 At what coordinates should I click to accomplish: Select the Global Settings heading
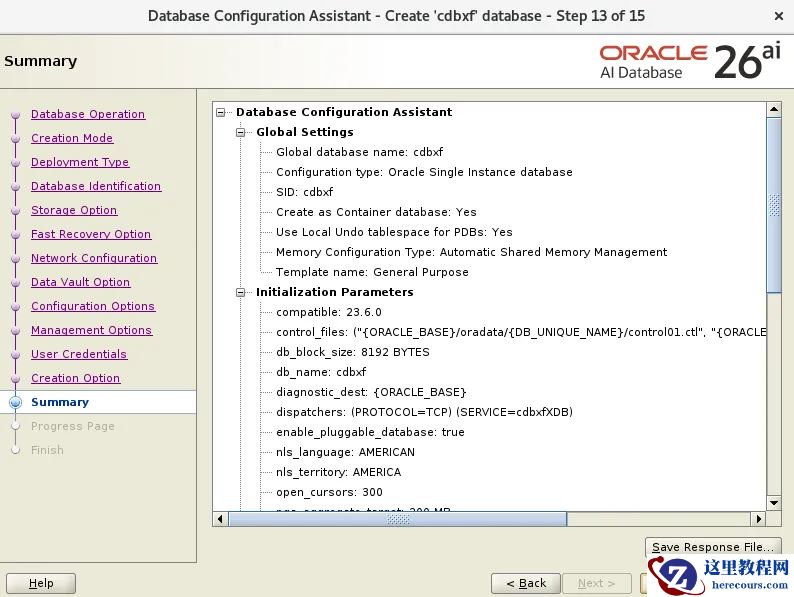pos(305,132)
